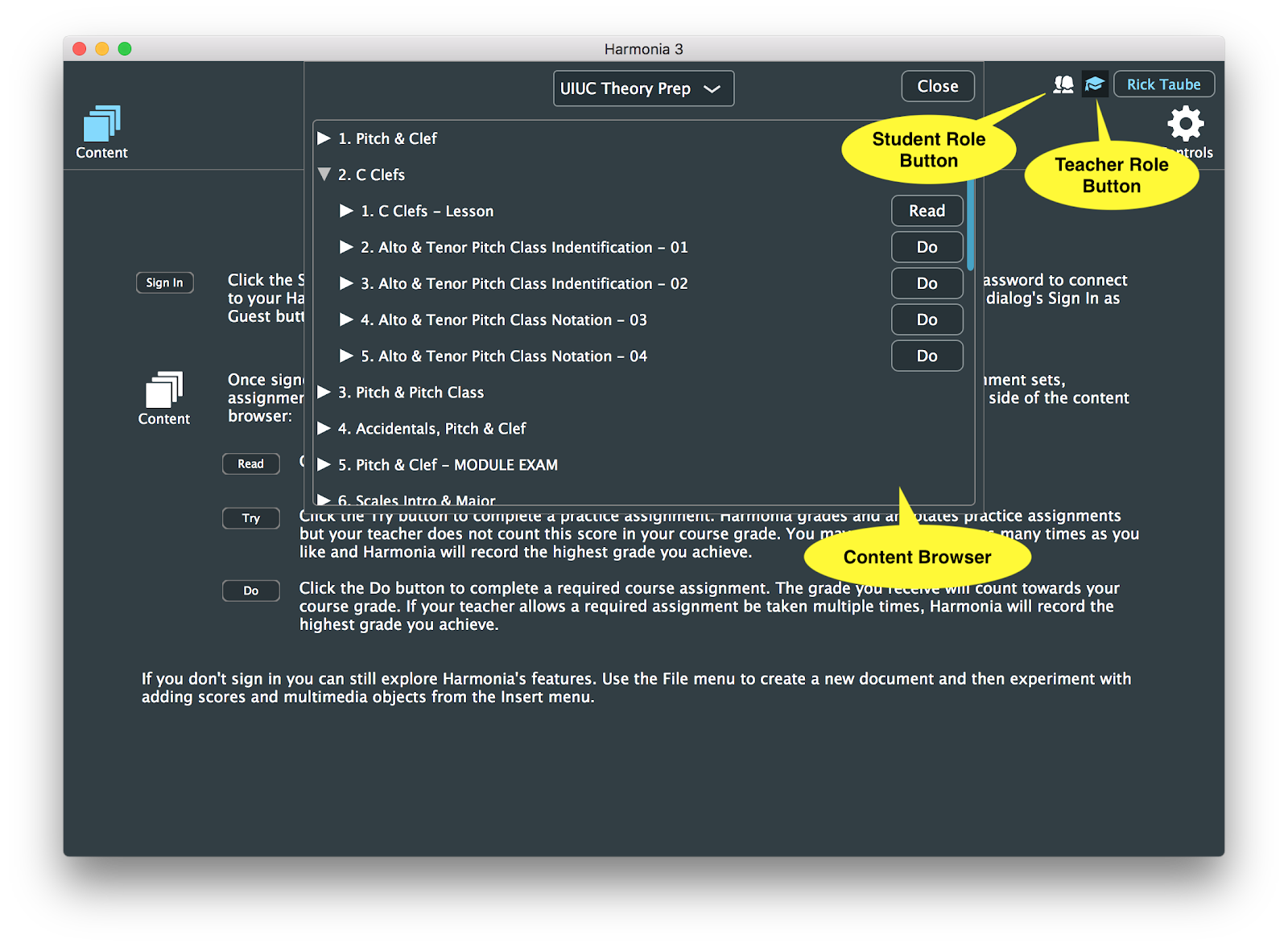Click Do for Pitch Class Indentification – 01
This screenshot has width=1288, height=947.
click(x=927, y=247)
